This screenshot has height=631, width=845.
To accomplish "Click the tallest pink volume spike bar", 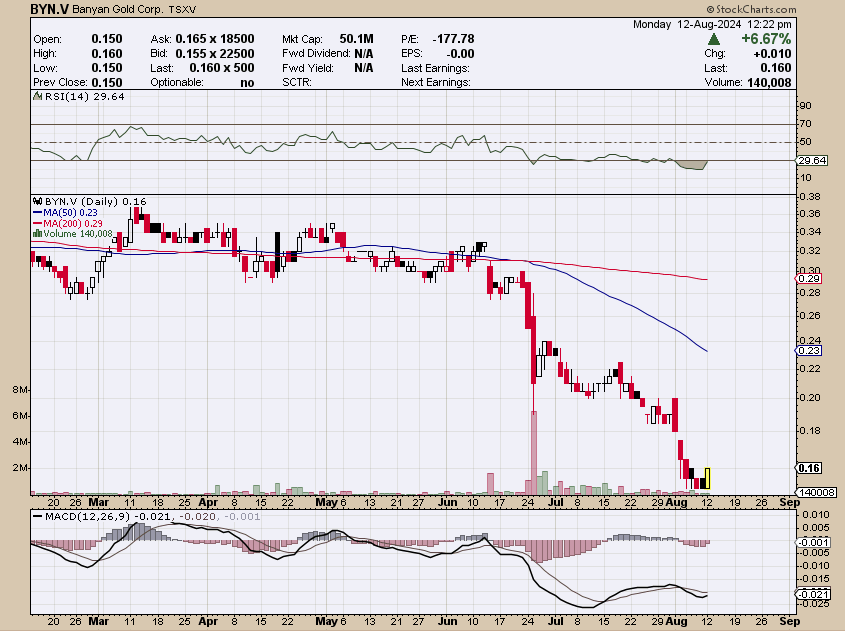I will point(534,453).
